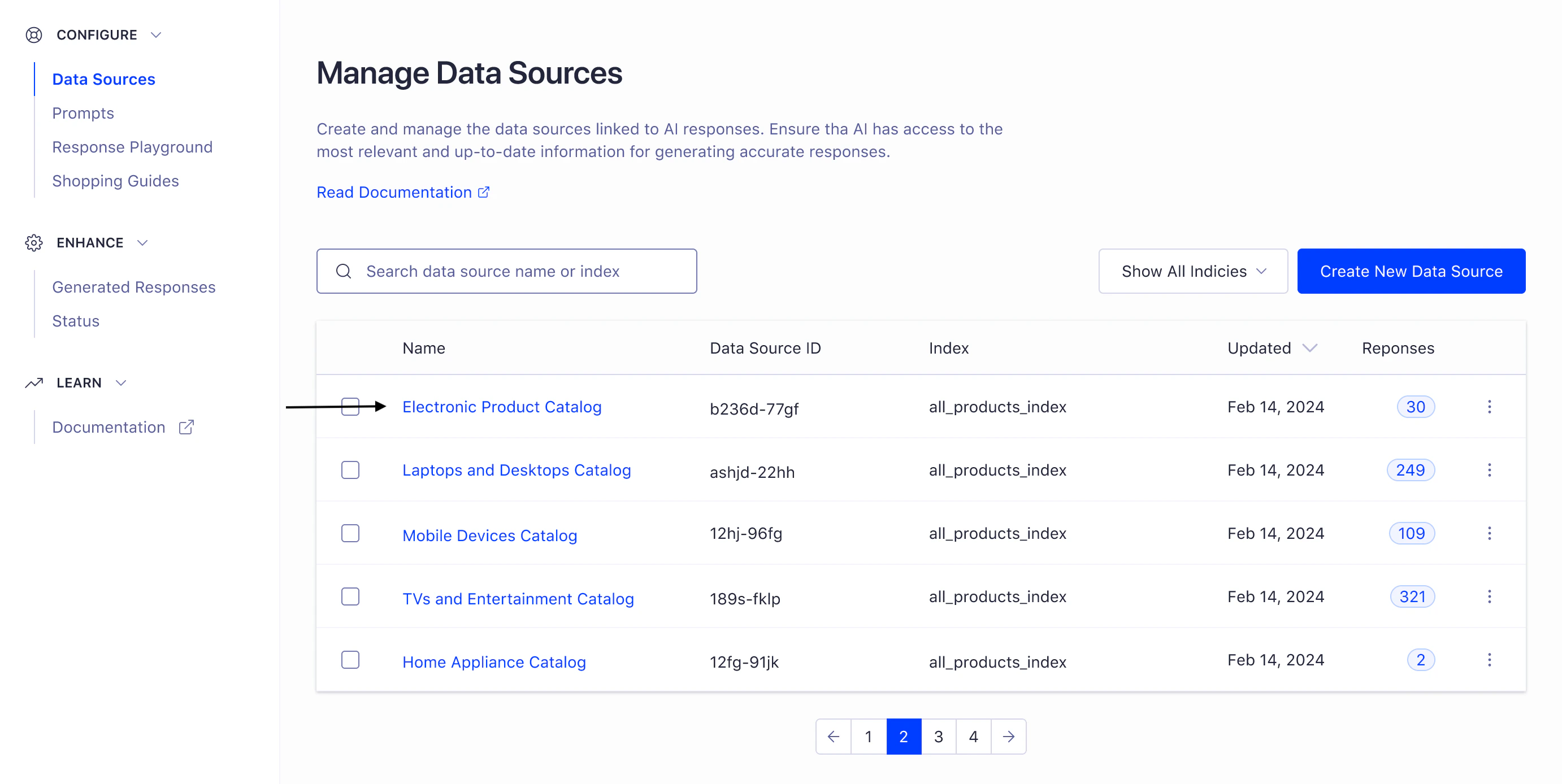Open TVs and Entertainment Catalog link
The image size is (1562, 784).
(x=518, y=599)
